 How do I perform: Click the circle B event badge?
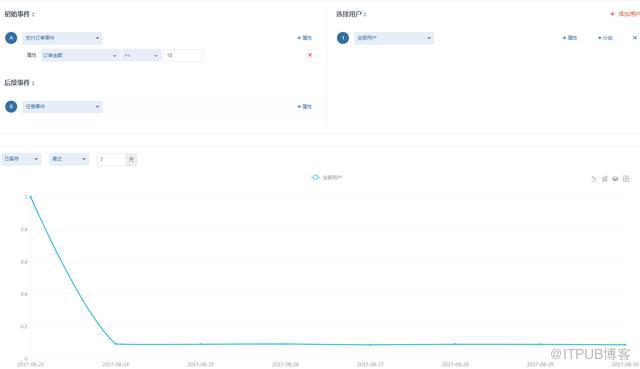coord(11,107)
